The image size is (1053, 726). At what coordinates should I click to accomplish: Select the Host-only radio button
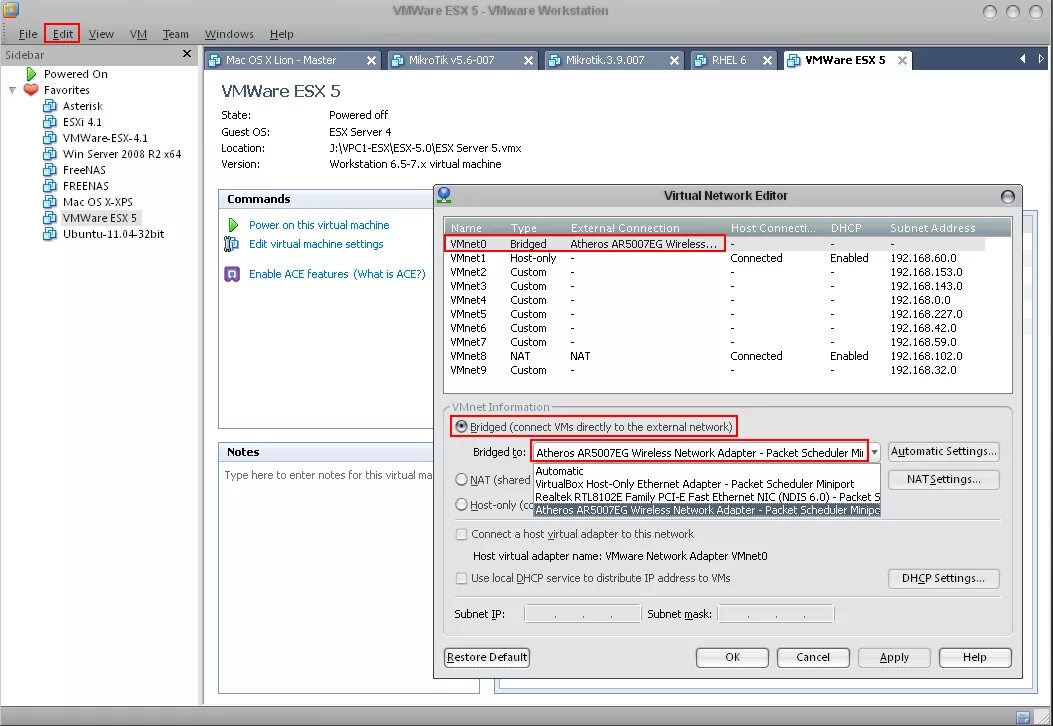pos(461,504)
